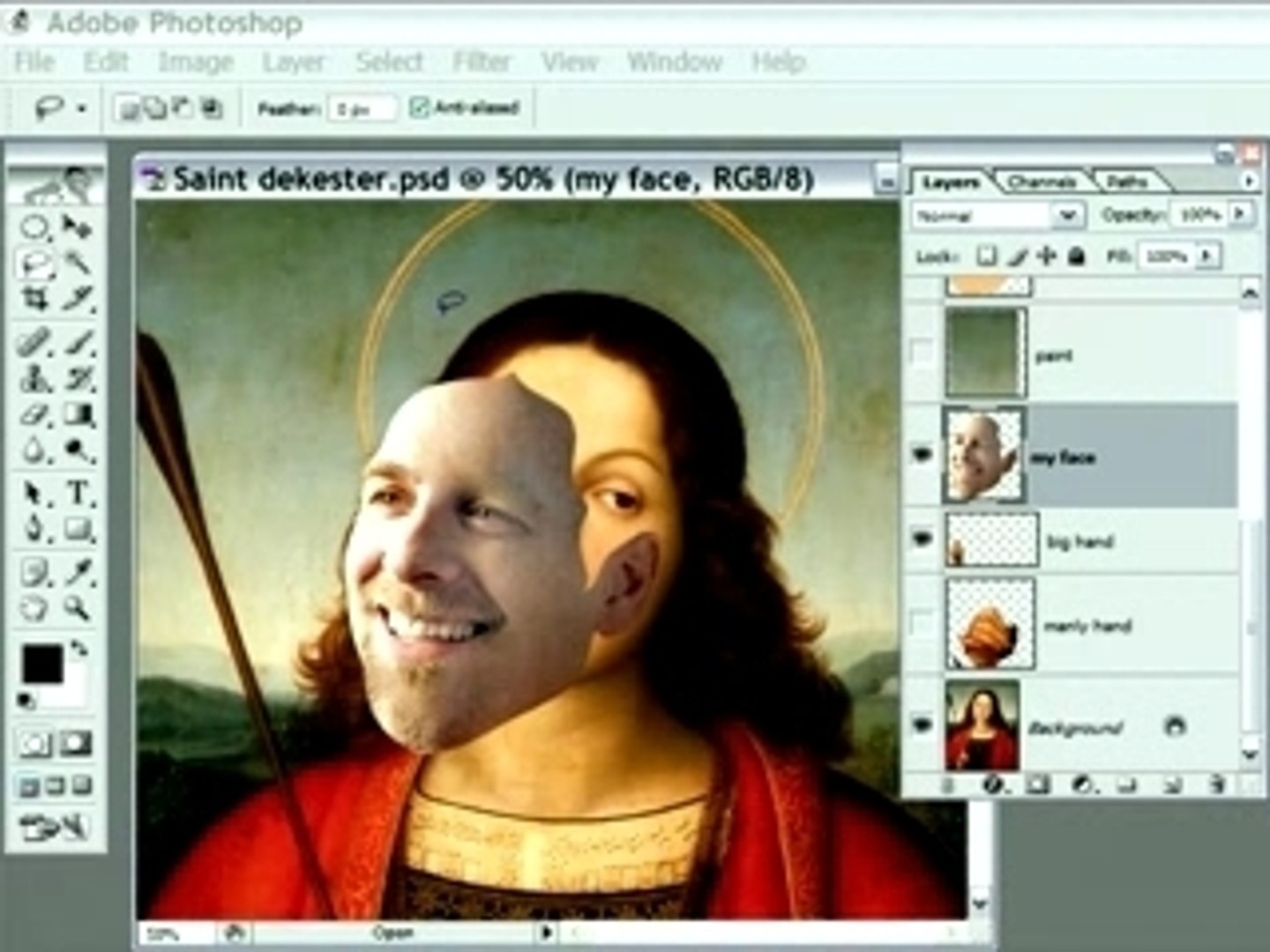The width and height of the screenshot is (1270, 952).
Task: Toggle lock all for layer
Action: [x=1076, y=257]
